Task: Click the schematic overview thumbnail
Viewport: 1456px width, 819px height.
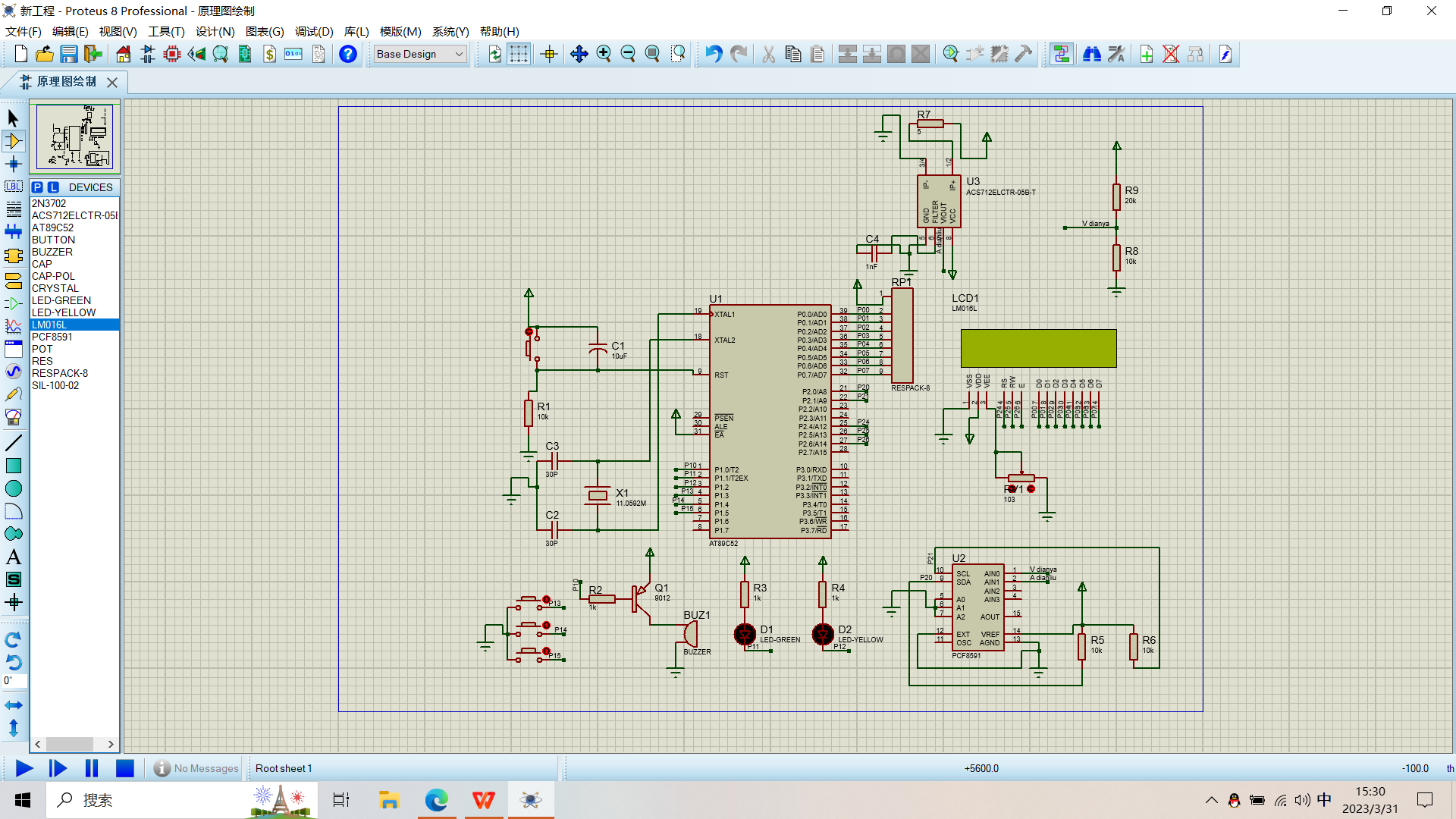Action: (74, 136)
